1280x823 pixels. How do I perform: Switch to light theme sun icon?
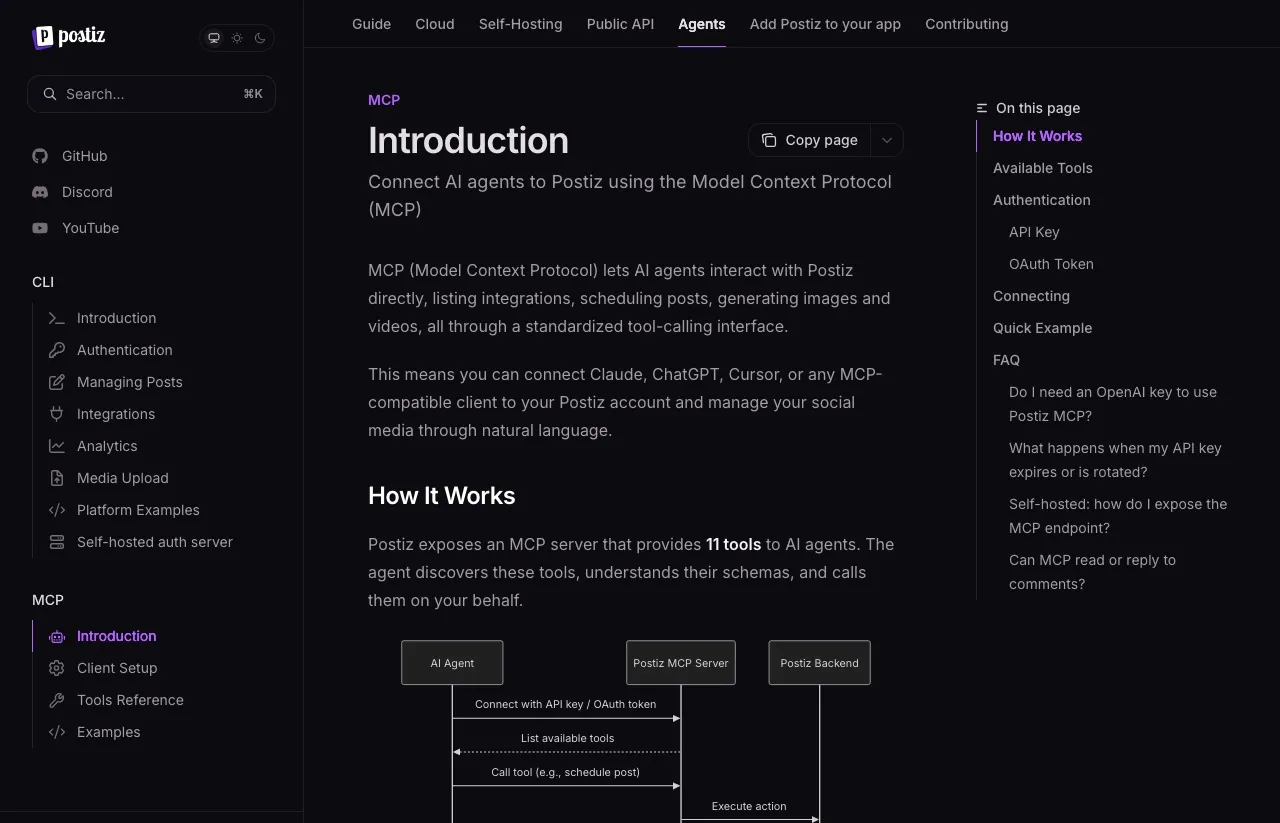tap(237, 38)
